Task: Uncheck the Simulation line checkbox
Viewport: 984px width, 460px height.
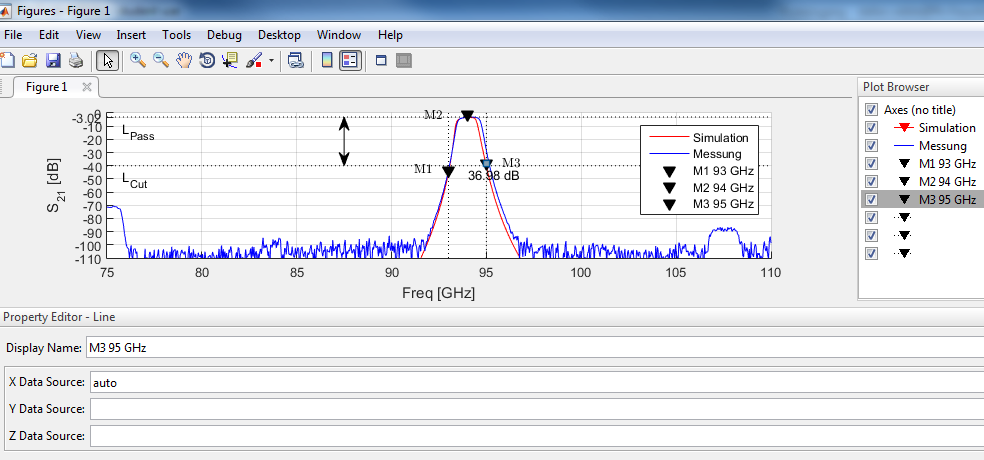Action: [x=870, y=128]
